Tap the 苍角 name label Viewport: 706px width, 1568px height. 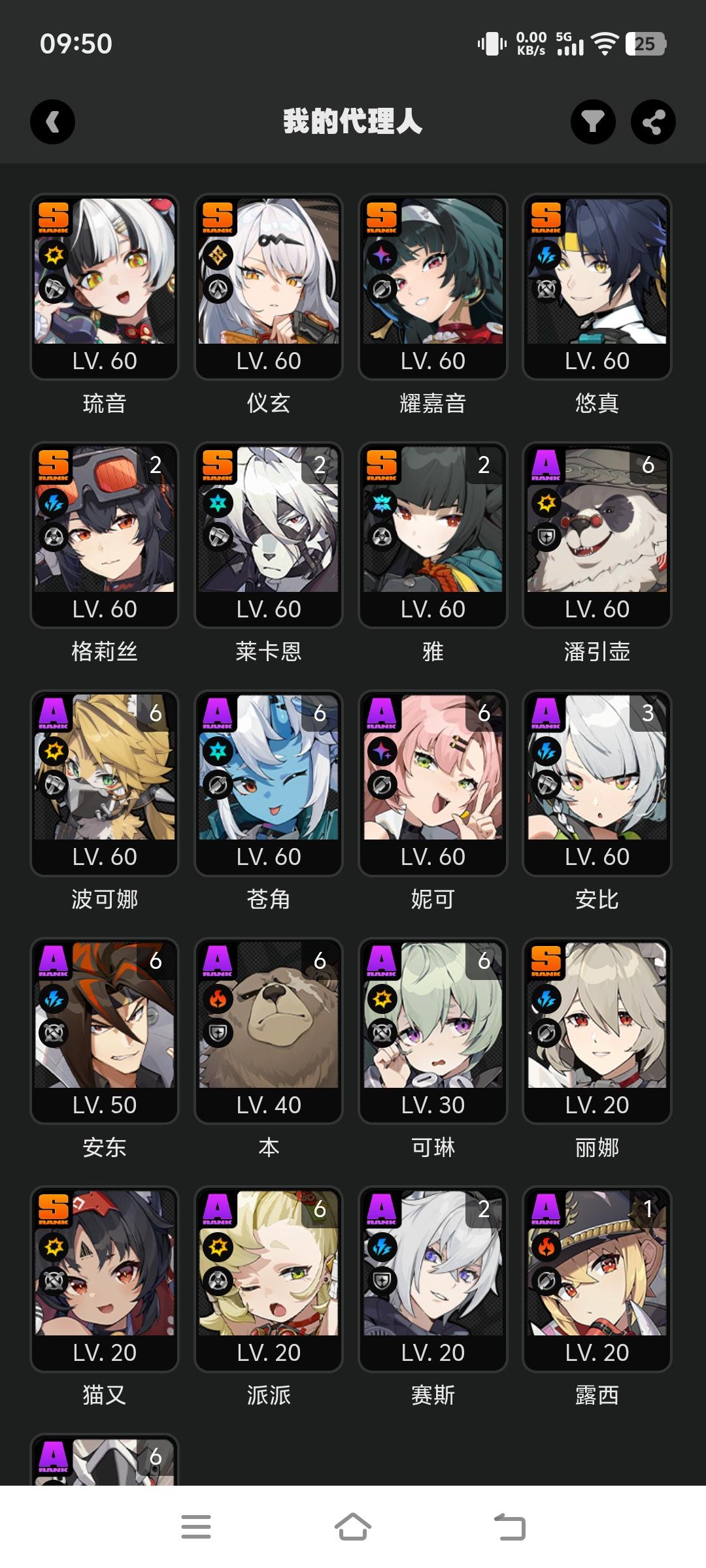pyautogui.click(x=269, y=900)
